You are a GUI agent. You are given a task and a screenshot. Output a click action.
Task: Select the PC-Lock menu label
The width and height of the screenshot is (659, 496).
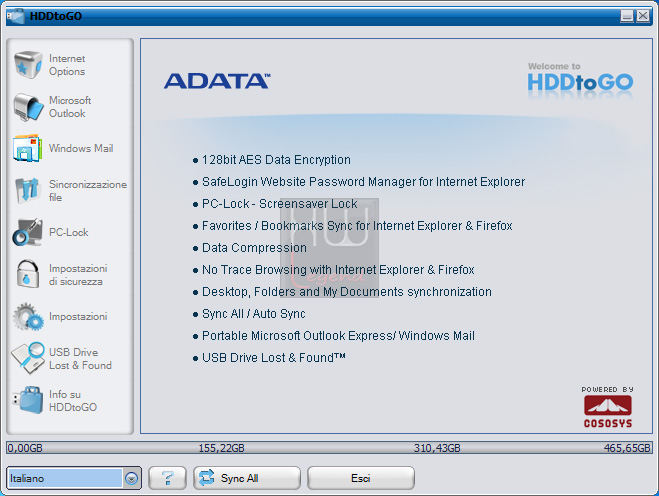click(69, 232)
